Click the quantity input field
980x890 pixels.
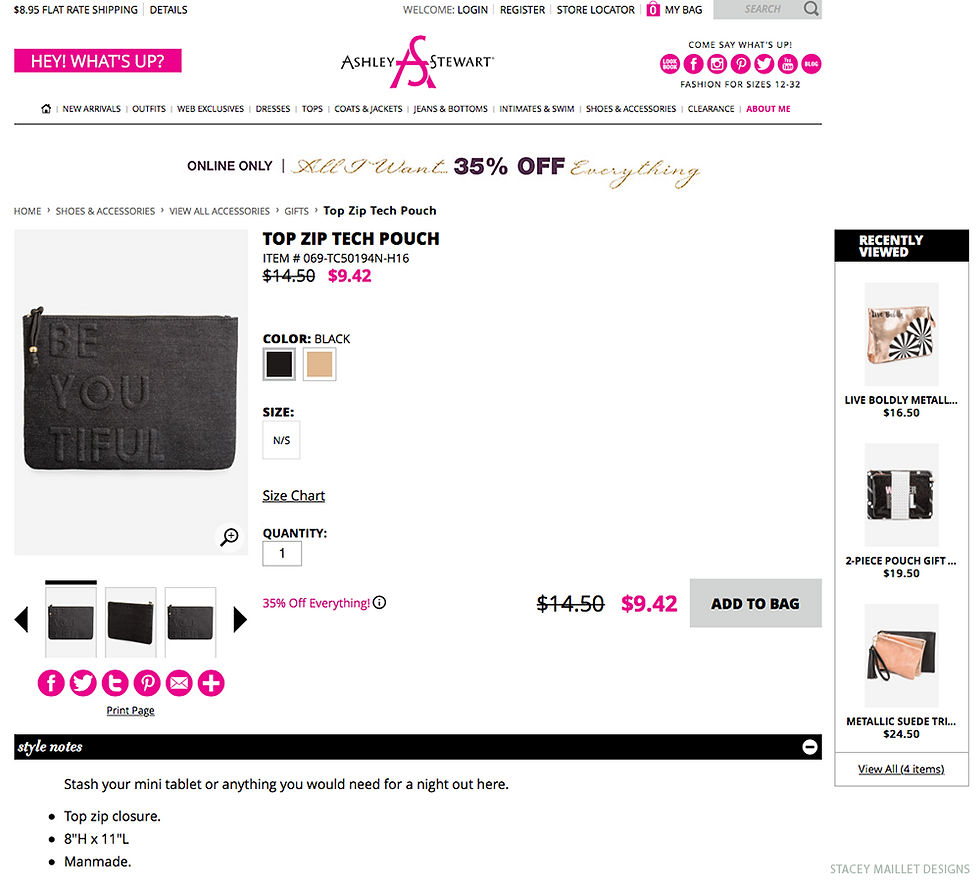pos(282,554)
